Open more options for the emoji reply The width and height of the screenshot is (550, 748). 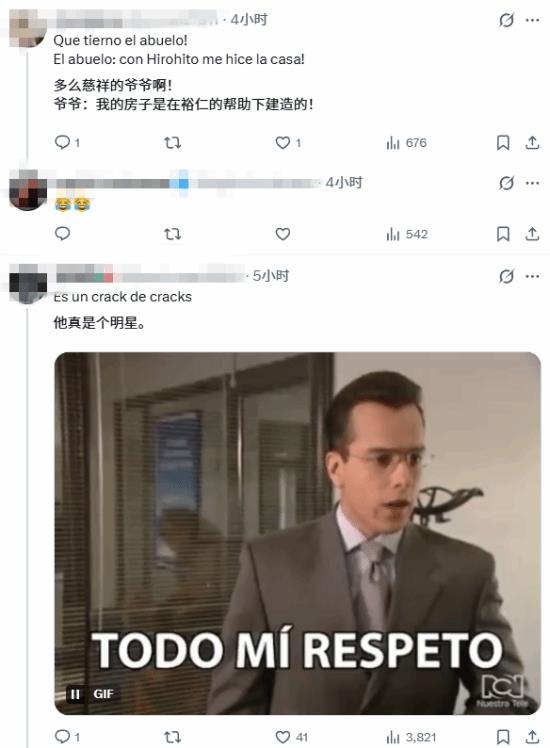tap(532, 183)
